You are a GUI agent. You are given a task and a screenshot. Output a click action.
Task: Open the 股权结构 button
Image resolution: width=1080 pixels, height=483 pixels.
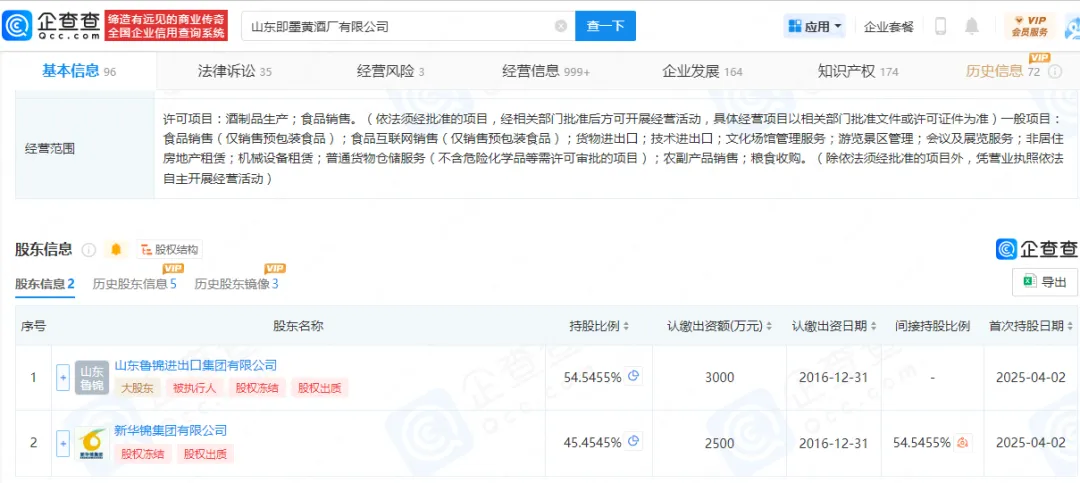coord(169,249)
